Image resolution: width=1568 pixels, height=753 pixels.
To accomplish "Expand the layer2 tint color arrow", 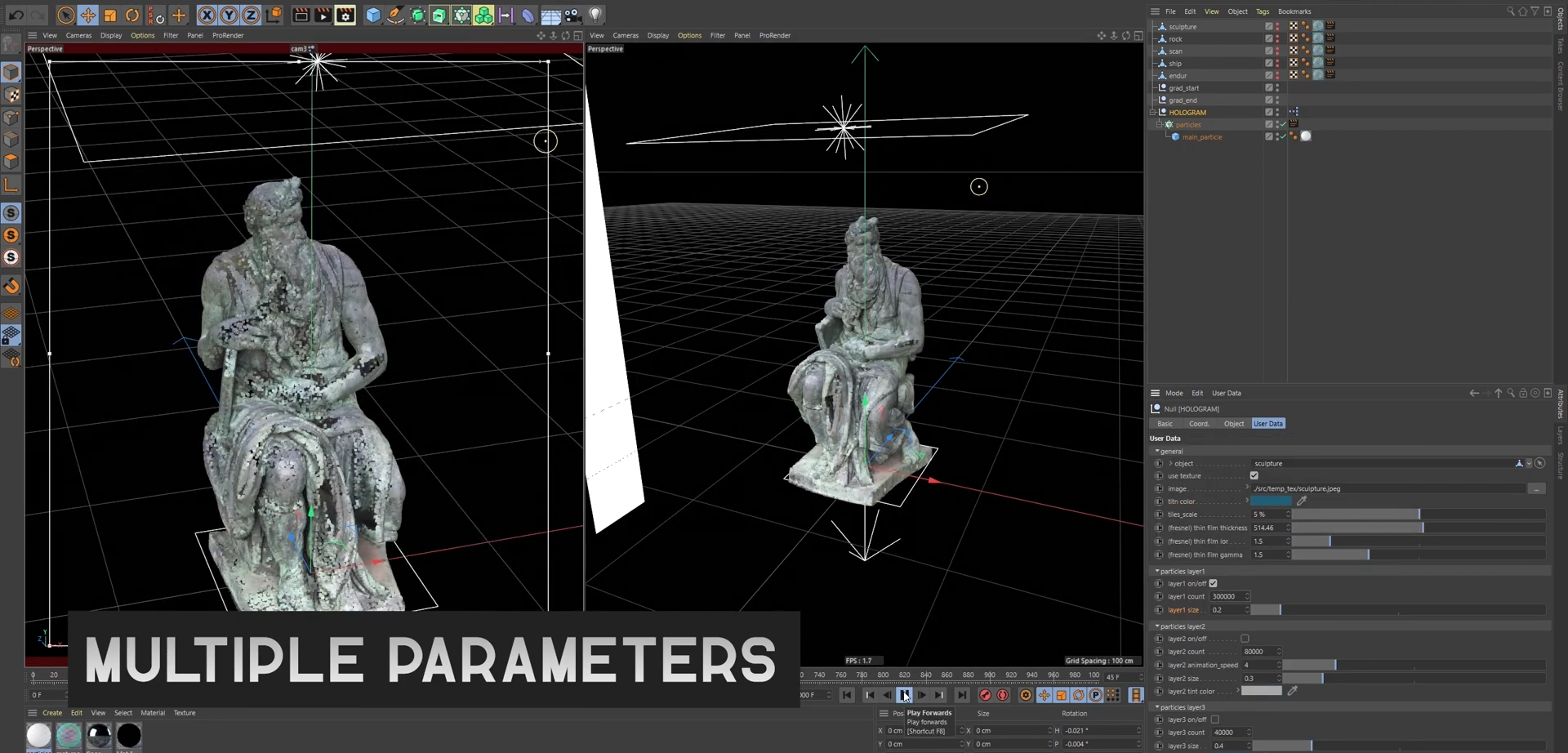I will [x=1238, y=691].
